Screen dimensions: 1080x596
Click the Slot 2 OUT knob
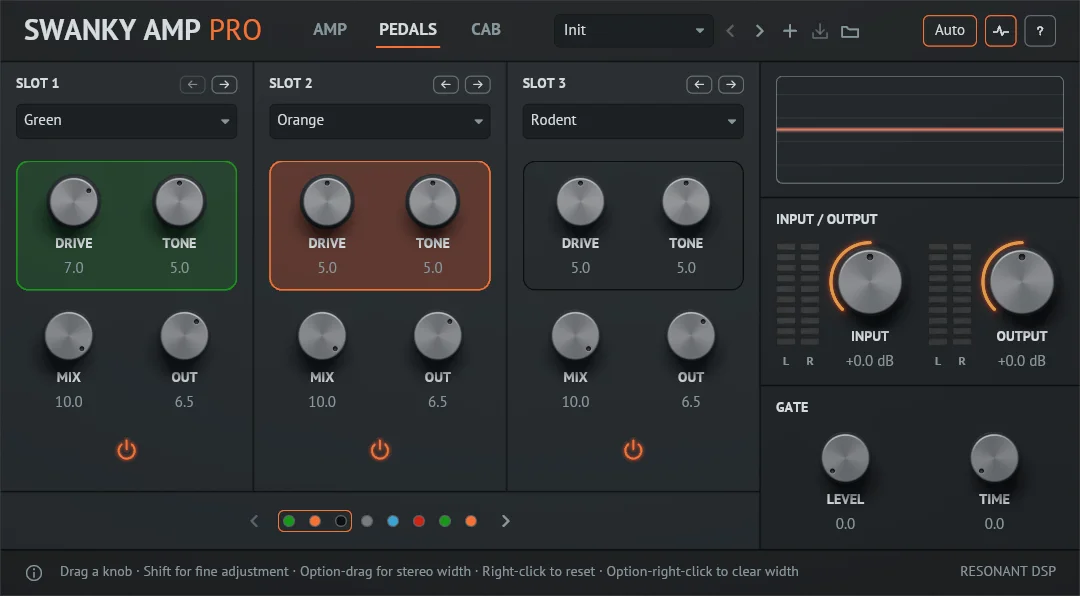coord(437,336)
